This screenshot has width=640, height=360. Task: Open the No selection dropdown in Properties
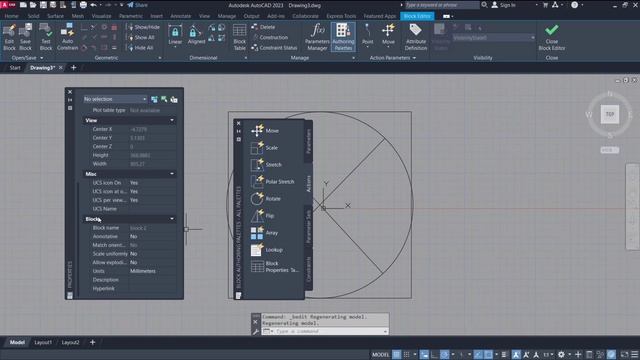click(x=115, y=99)
